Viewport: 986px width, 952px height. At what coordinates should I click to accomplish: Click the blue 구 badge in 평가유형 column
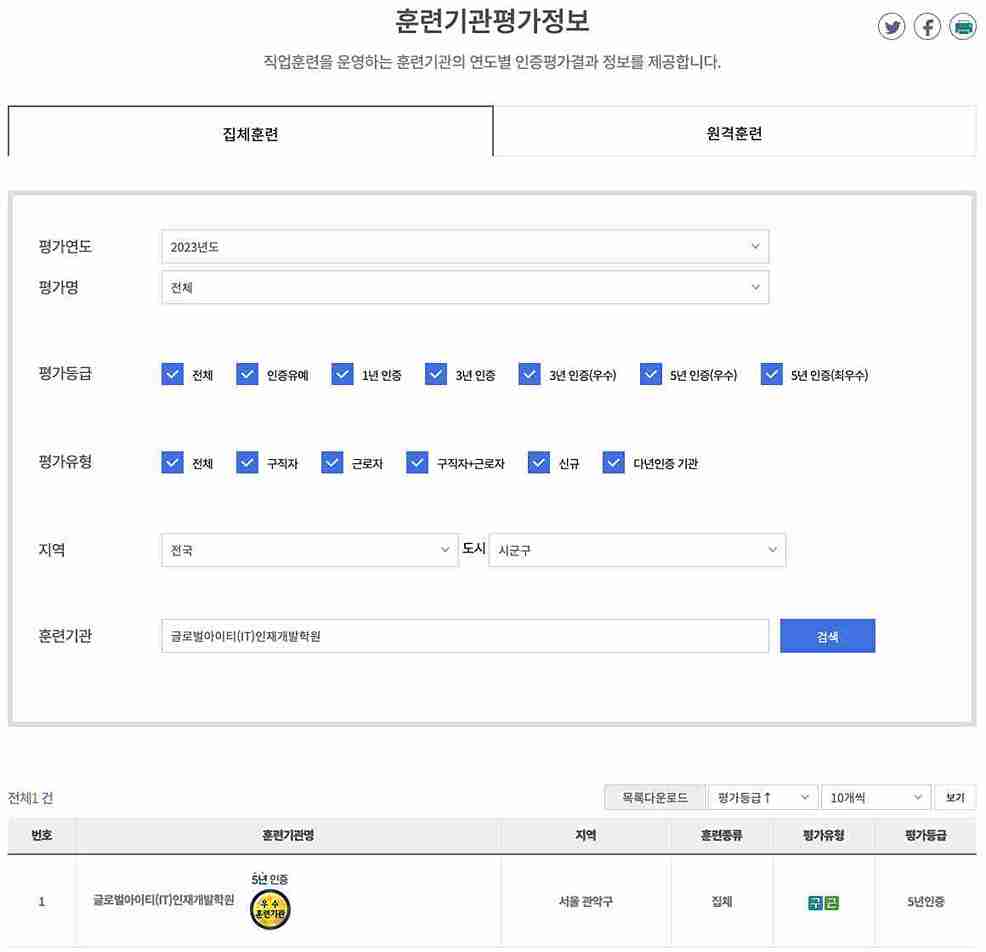click(x=813, y=902)
